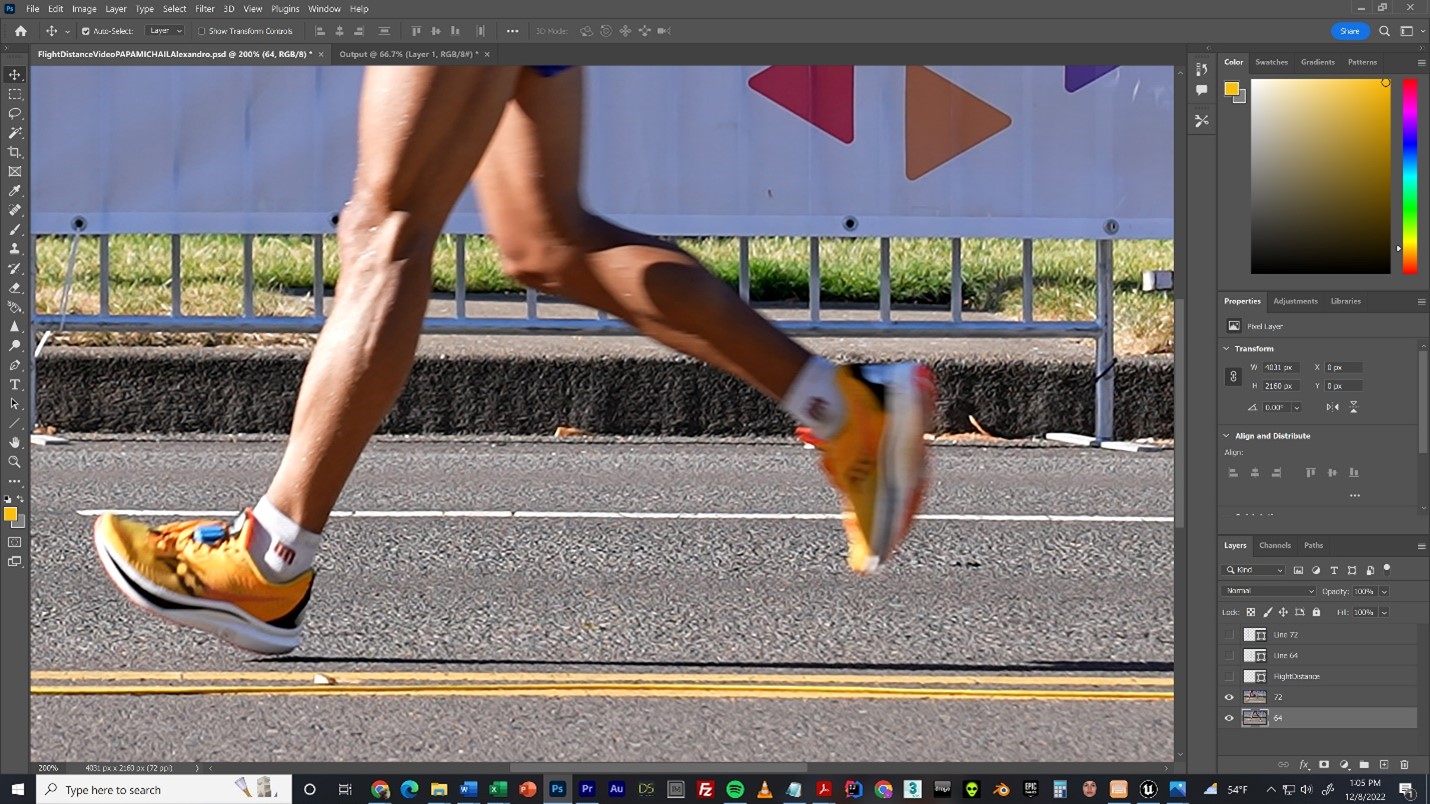1430x804 pixels.
Task: Open more options under Align in Properties
Action: pyautogui.click(x=1355, y=496)
